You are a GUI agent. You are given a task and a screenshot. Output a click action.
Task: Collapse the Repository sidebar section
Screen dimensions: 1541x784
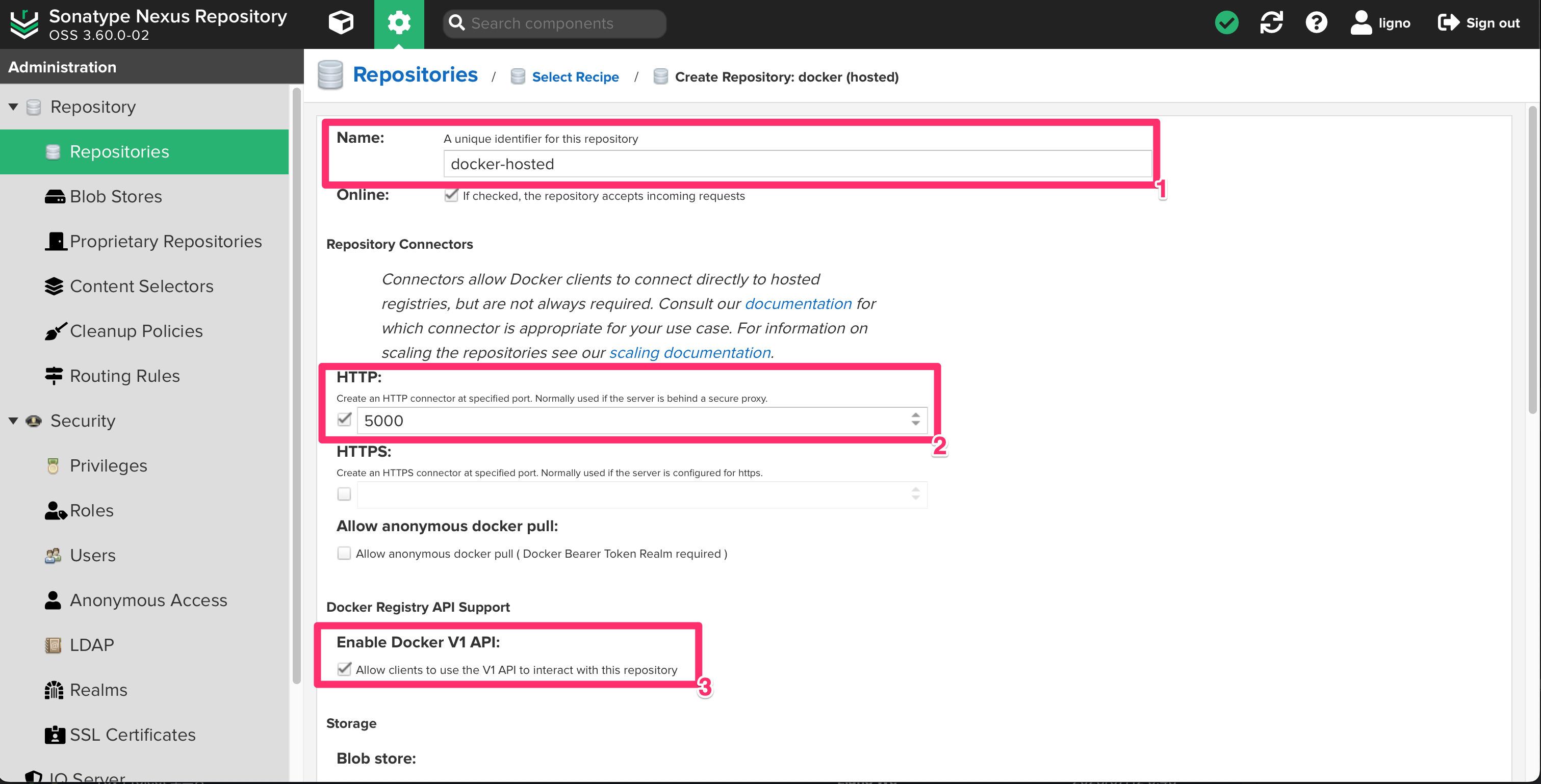pyautogui.click(x=13, y=107)
